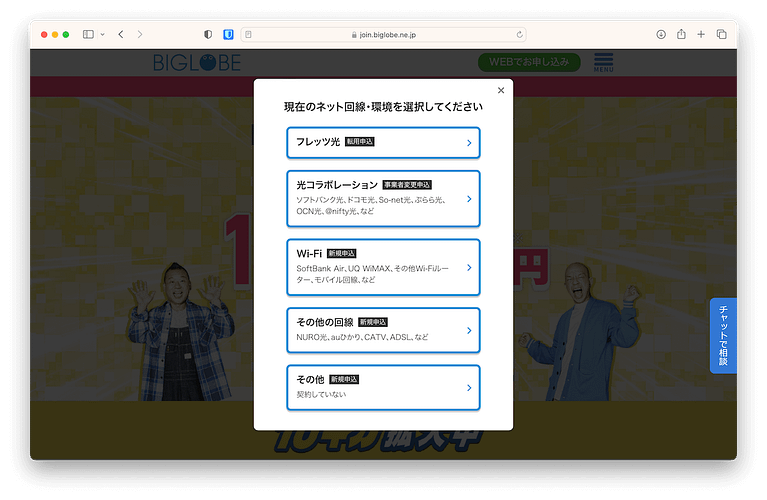Expand the sidebar tab group dropdown arrow

[x=102, y=34]
